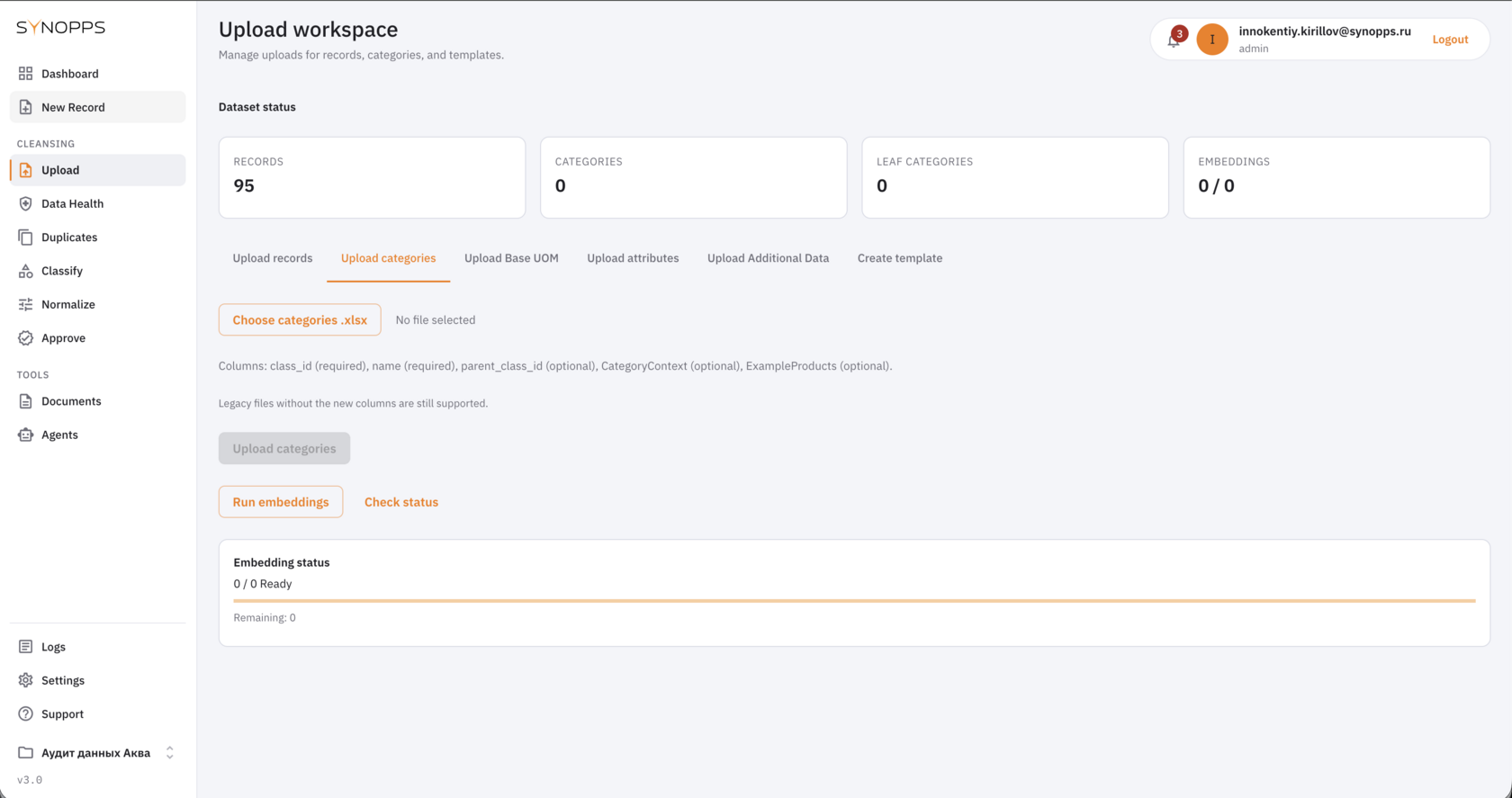
Task: Select the Classify shapes icon
Action: [25, 271]
